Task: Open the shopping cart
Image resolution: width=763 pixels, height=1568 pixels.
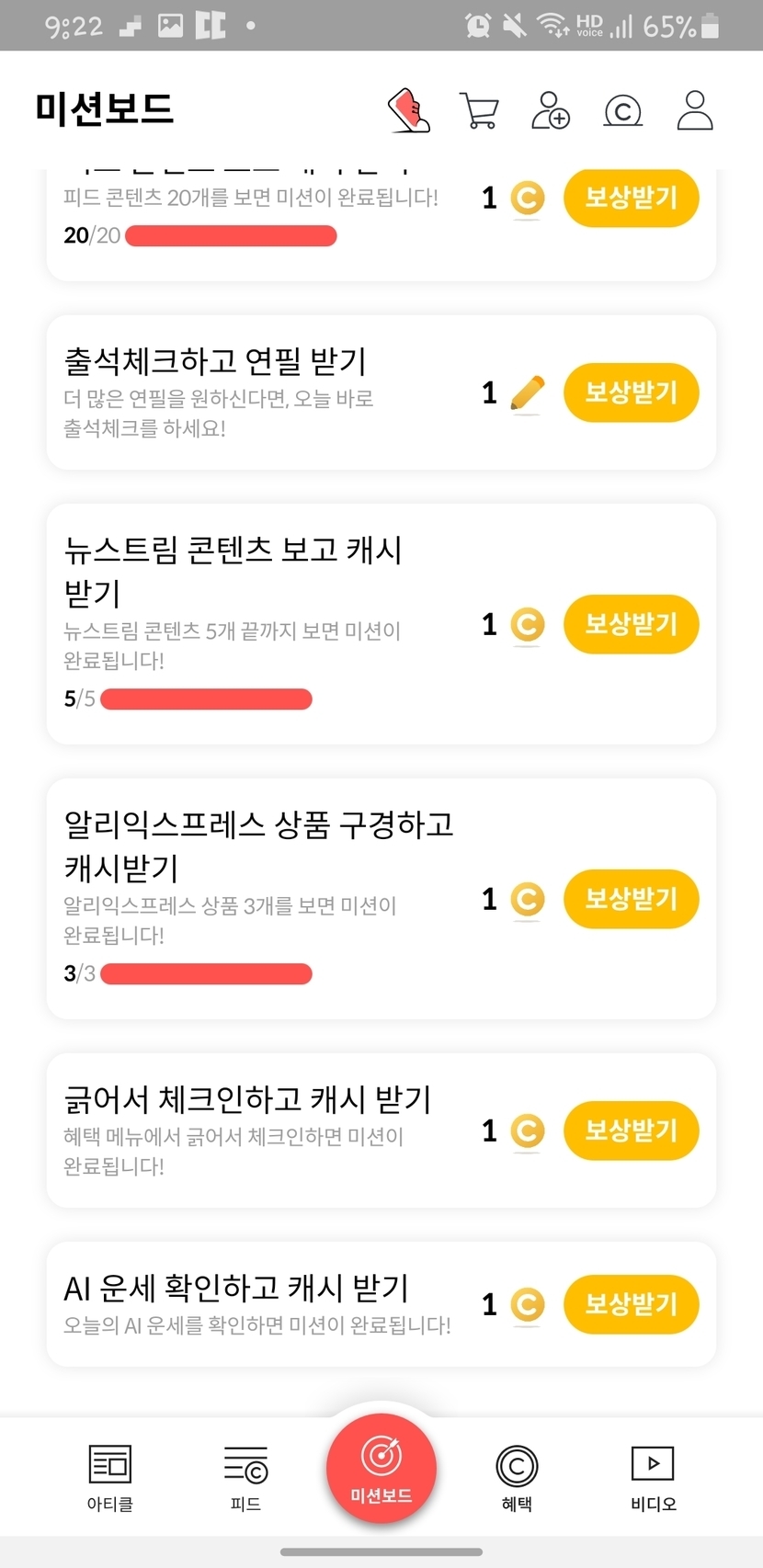Action: [478, 111]
